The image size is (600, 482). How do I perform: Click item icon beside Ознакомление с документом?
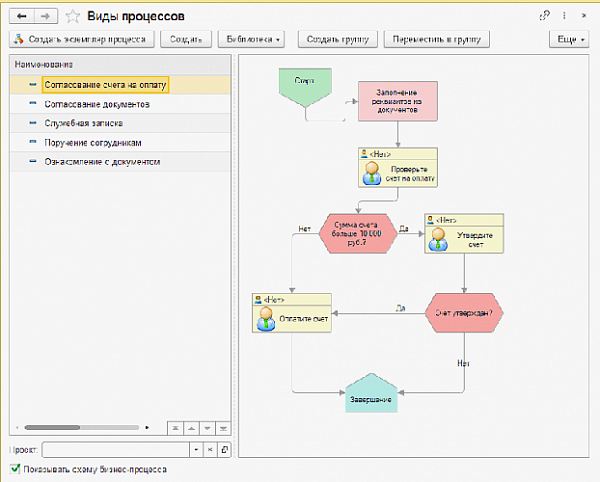point(33,161)
